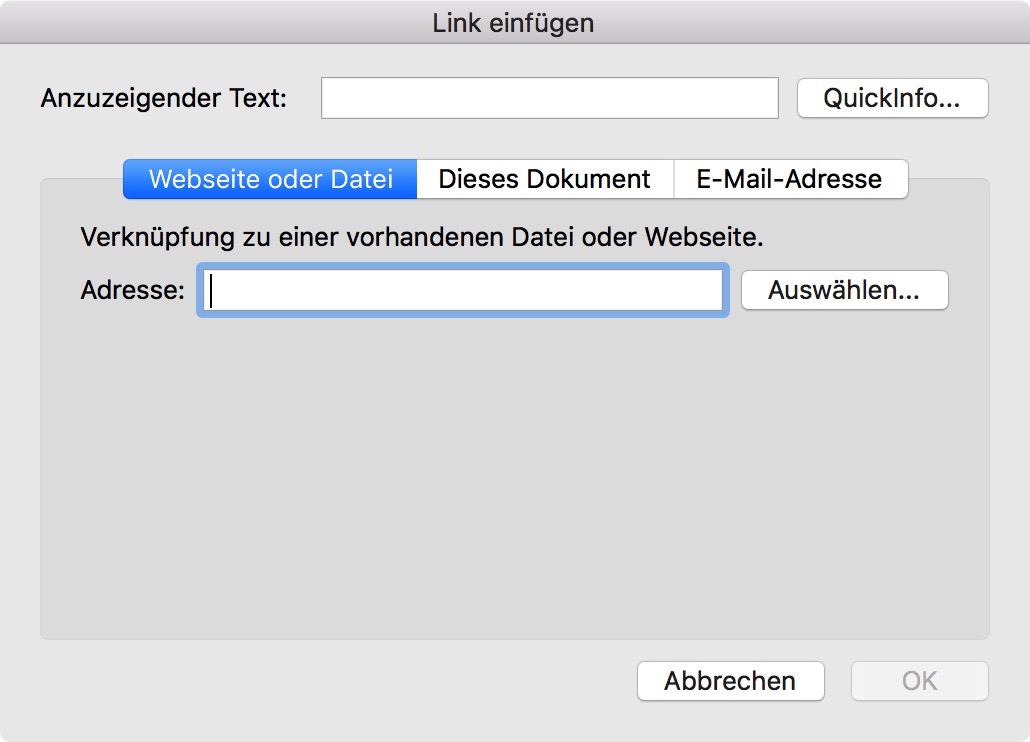1030x742 pixels.
Task: Click the Anzuzeigender Text label
Action: pos(164,99)
